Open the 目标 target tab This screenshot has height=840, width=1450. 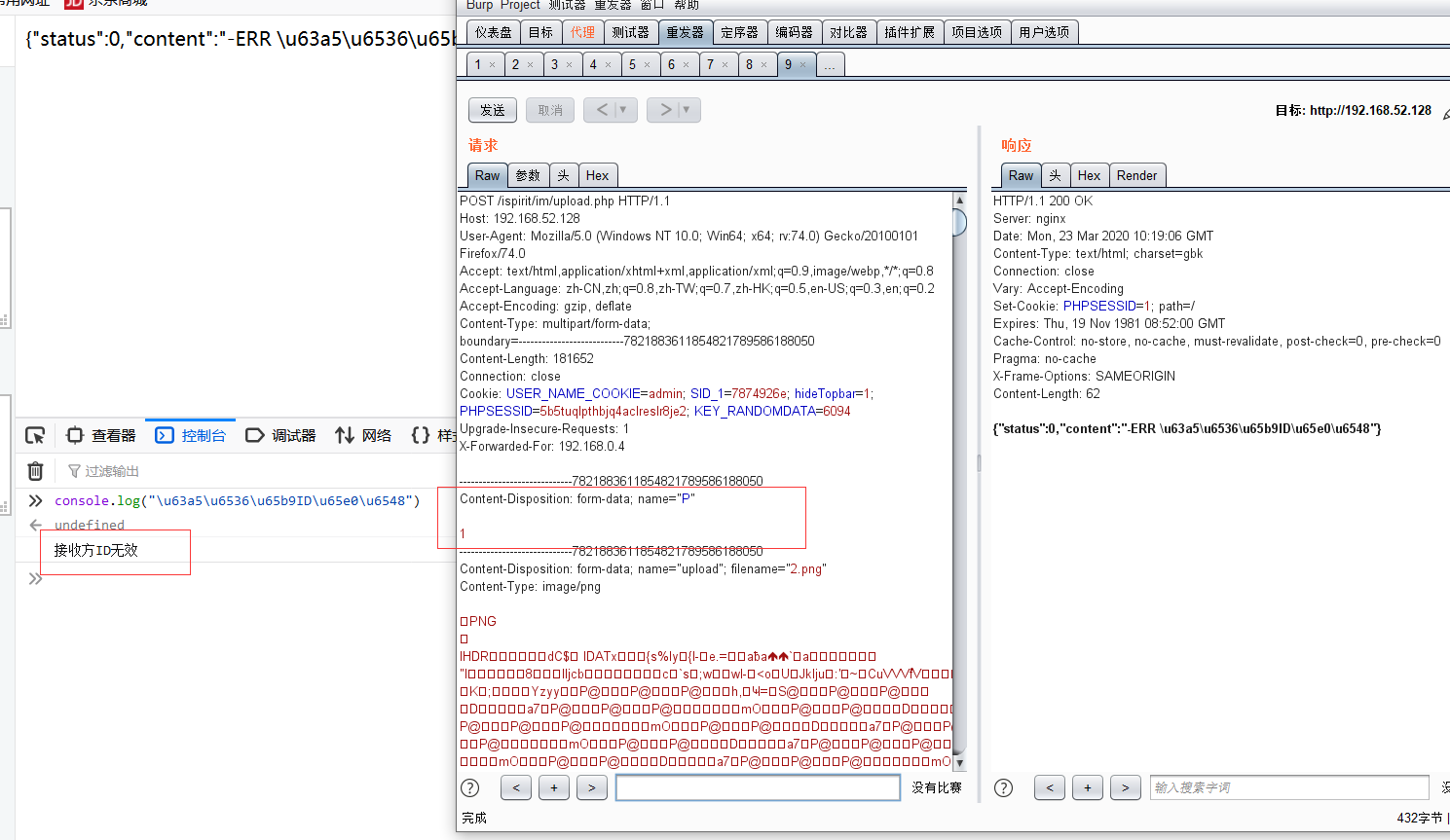(540, 32)
